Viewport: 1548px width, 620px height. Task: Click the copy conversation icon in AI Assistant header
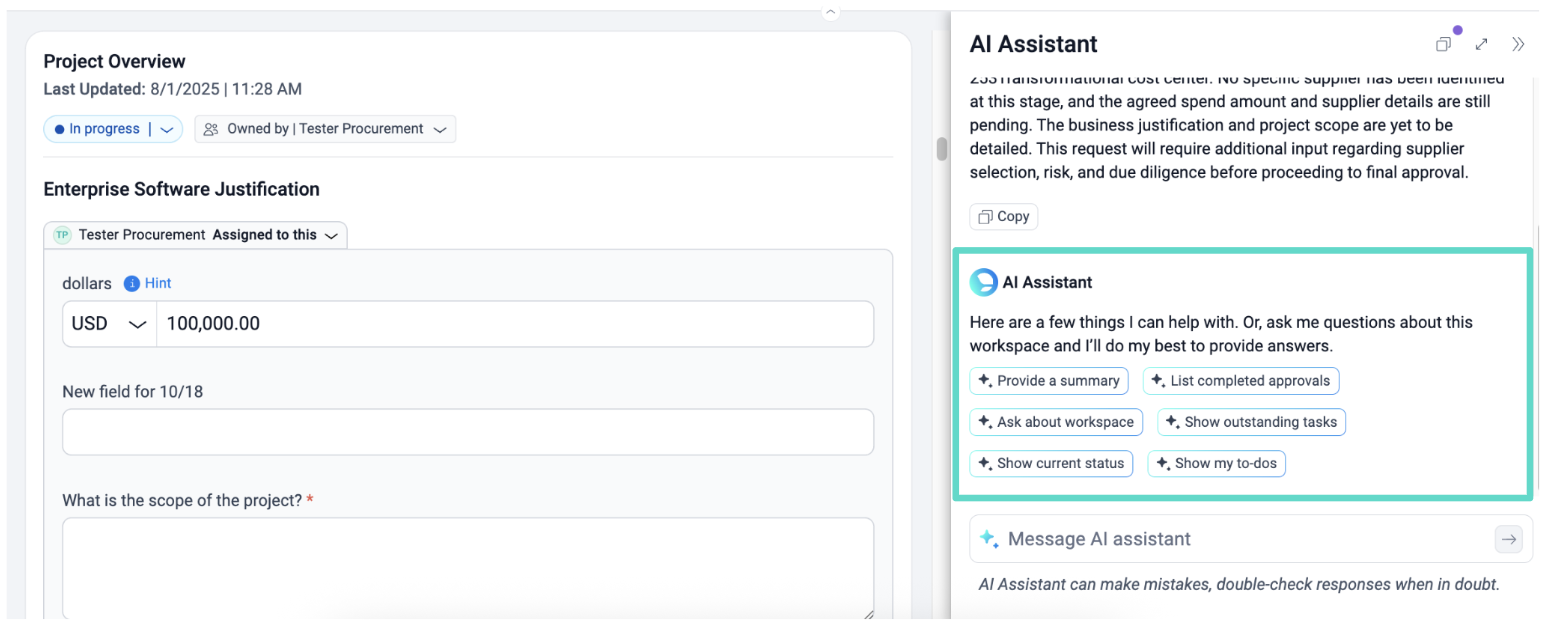coord(1443,44)
